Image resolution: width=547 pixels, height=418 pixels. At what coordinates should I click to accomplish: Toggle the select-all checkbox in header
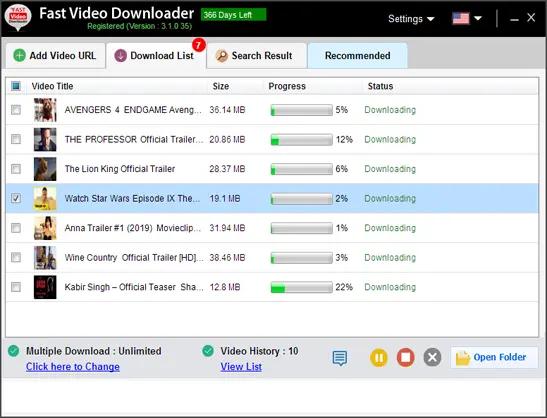[x=16, y=86]
